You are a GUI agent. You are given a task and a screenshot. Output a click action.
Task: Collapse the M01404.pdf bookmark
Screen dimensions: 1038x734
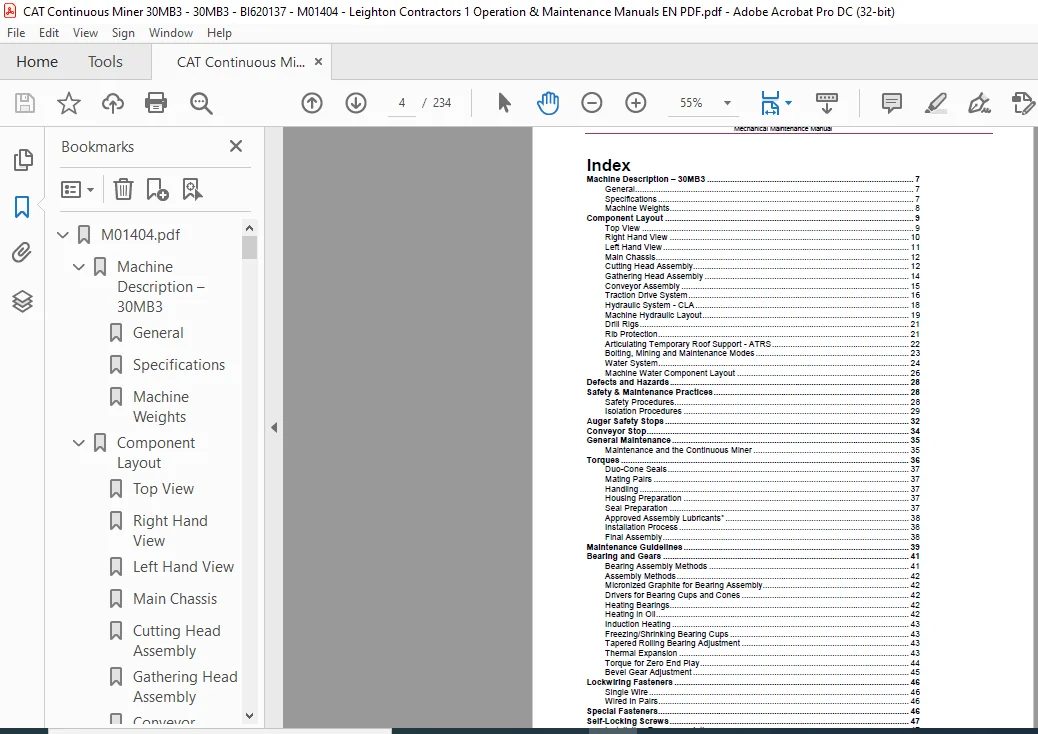coord(63,234)
